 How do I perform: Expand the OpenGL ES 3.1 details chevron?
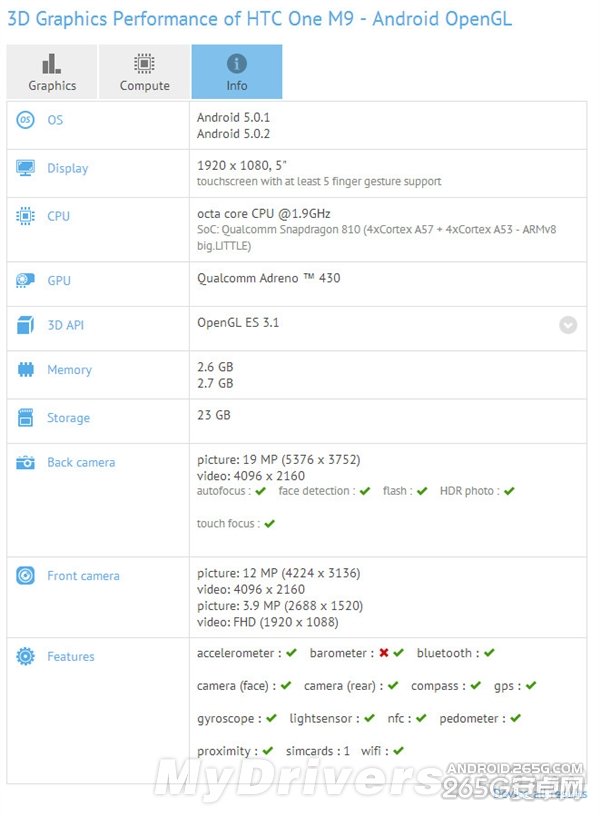(568, 325)
